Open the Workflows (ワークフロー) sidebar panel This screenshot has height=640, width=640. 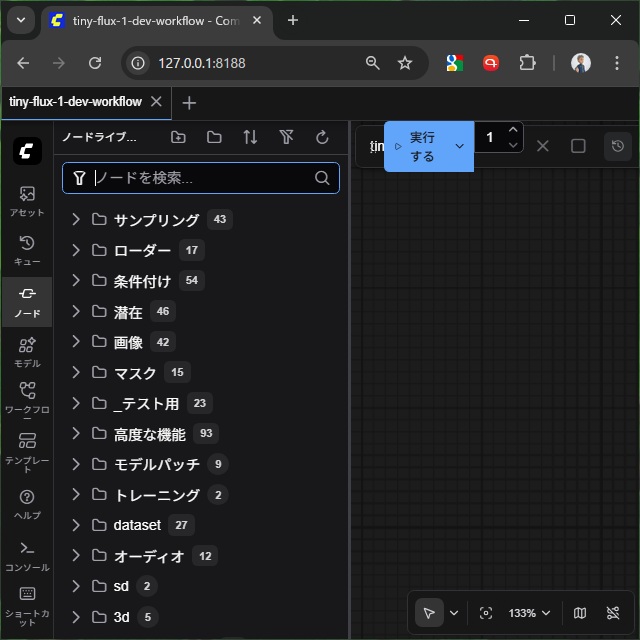click(27, 400)
